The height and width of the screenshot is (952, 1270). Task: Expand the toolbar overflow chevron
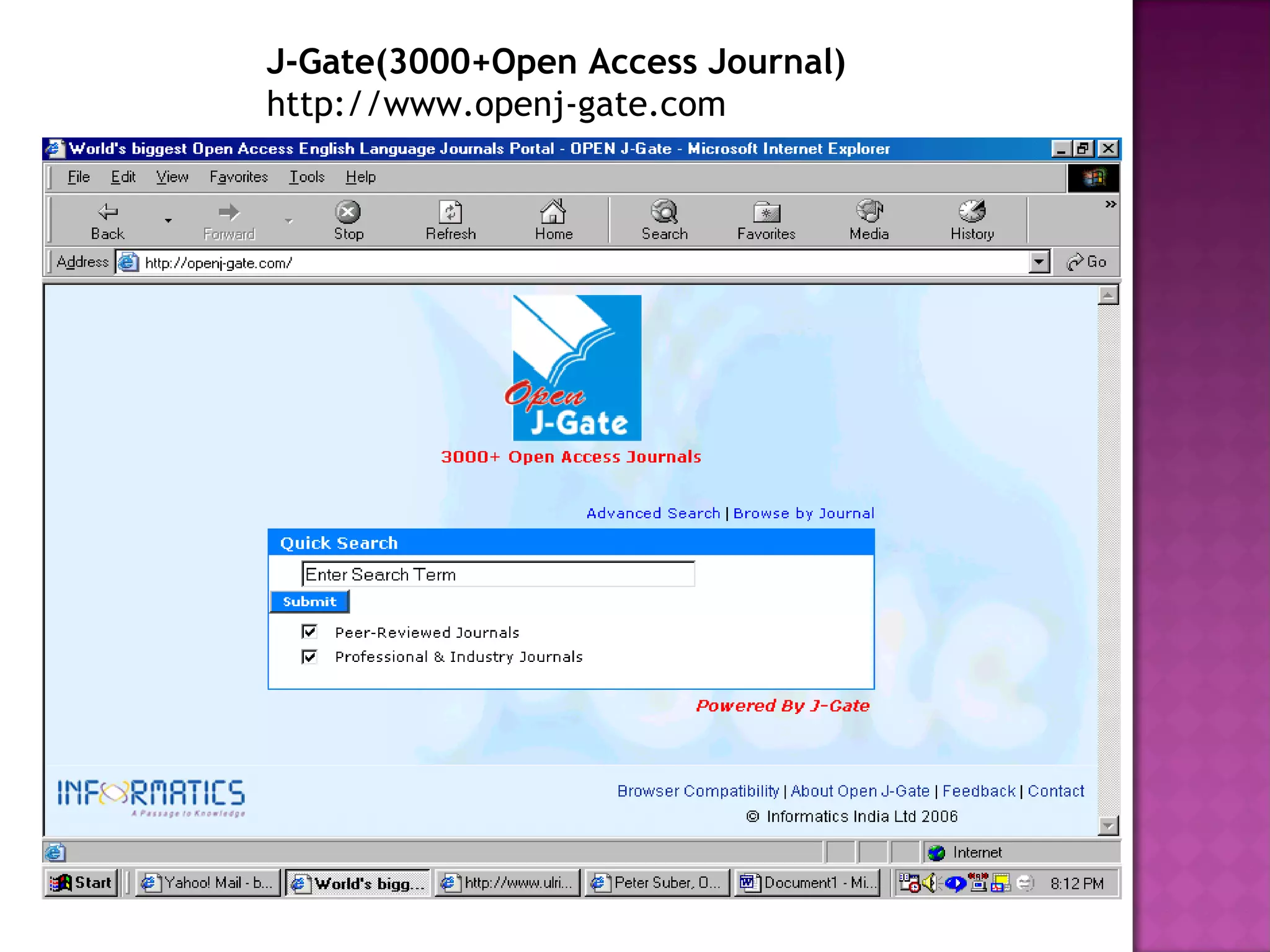click(1110, 204)
